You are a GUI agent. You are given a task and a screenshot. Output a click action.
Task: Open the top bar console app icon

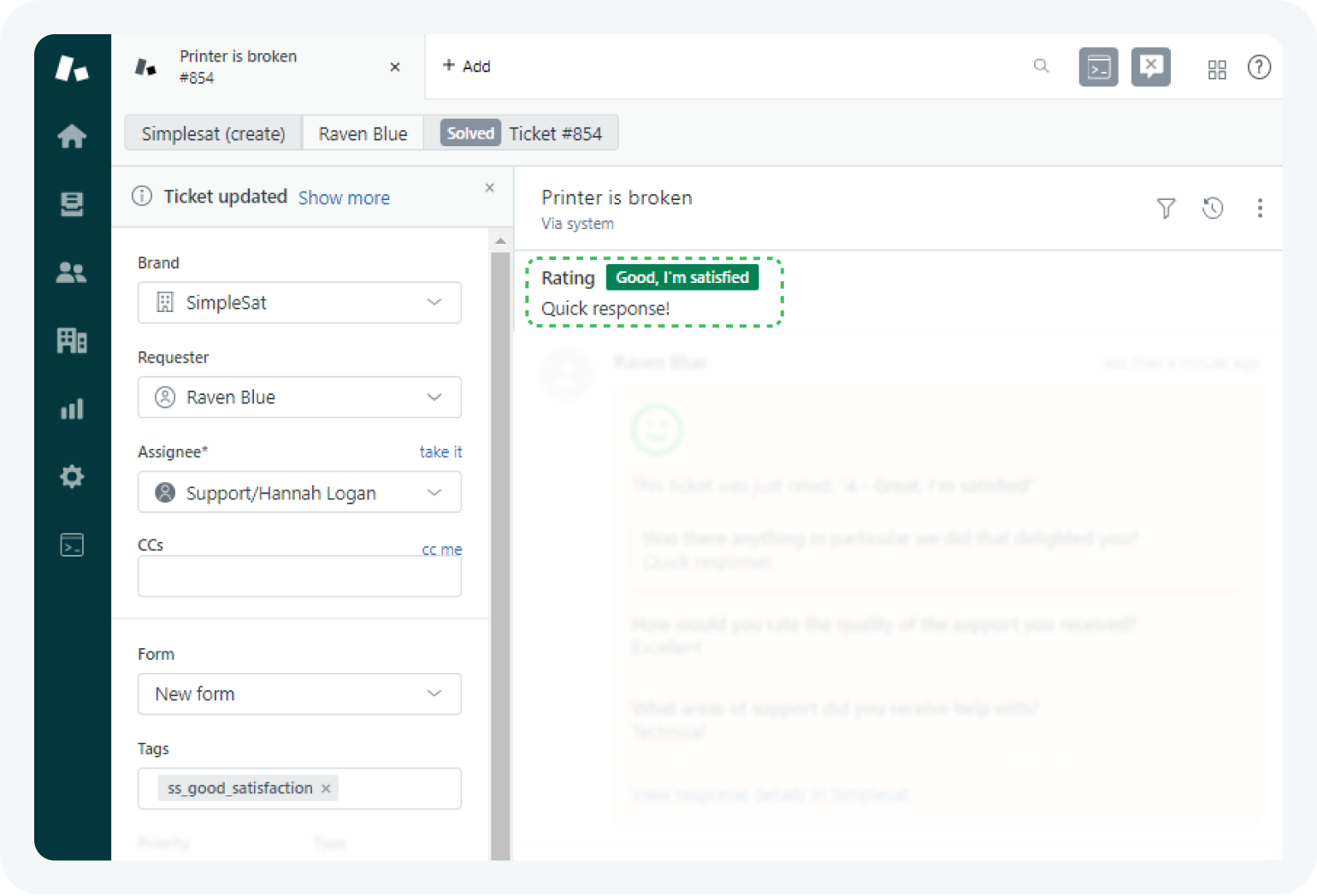click(1099, 68)
